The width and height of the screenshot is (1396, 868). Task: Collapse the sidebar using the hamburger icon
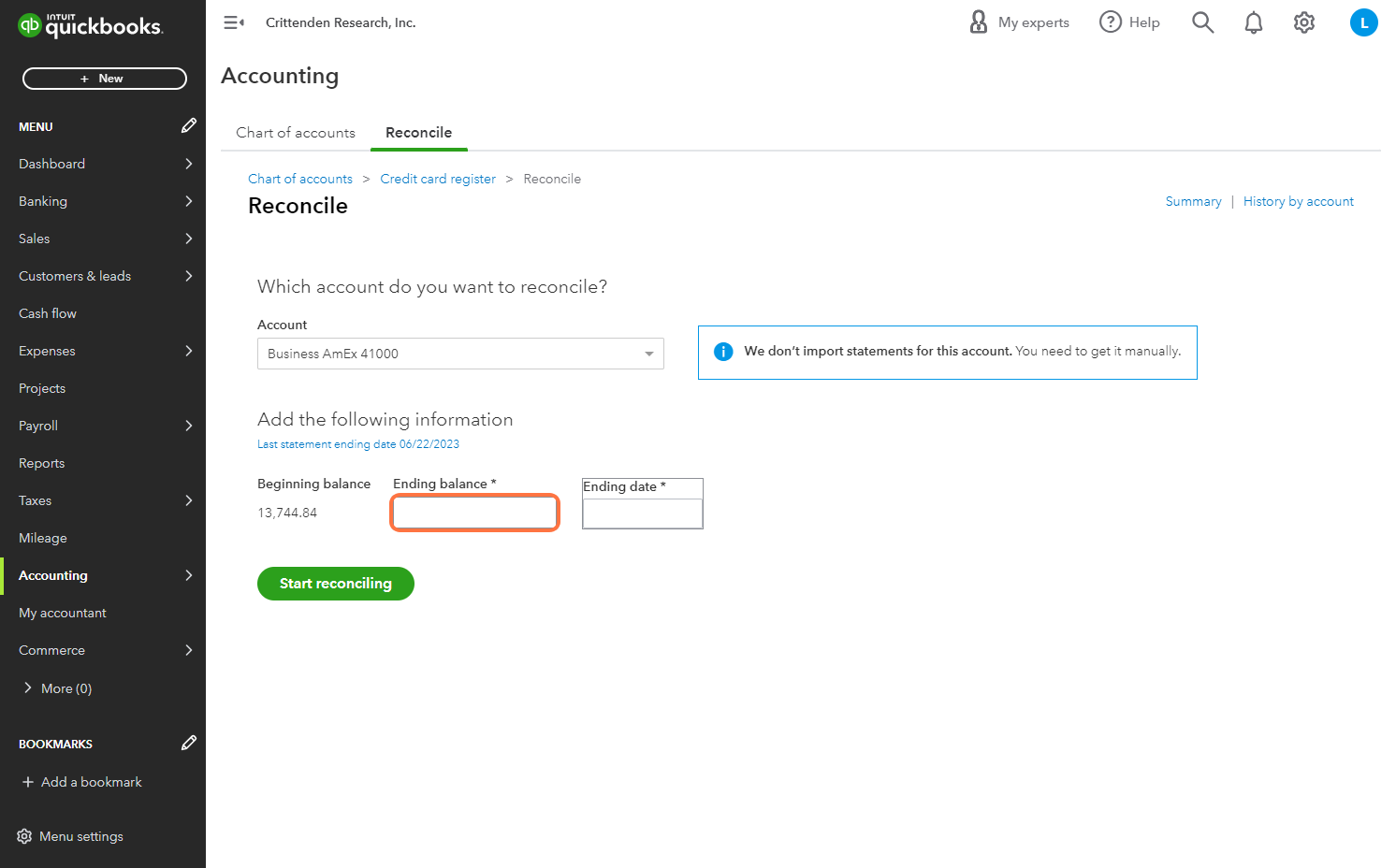234,22
